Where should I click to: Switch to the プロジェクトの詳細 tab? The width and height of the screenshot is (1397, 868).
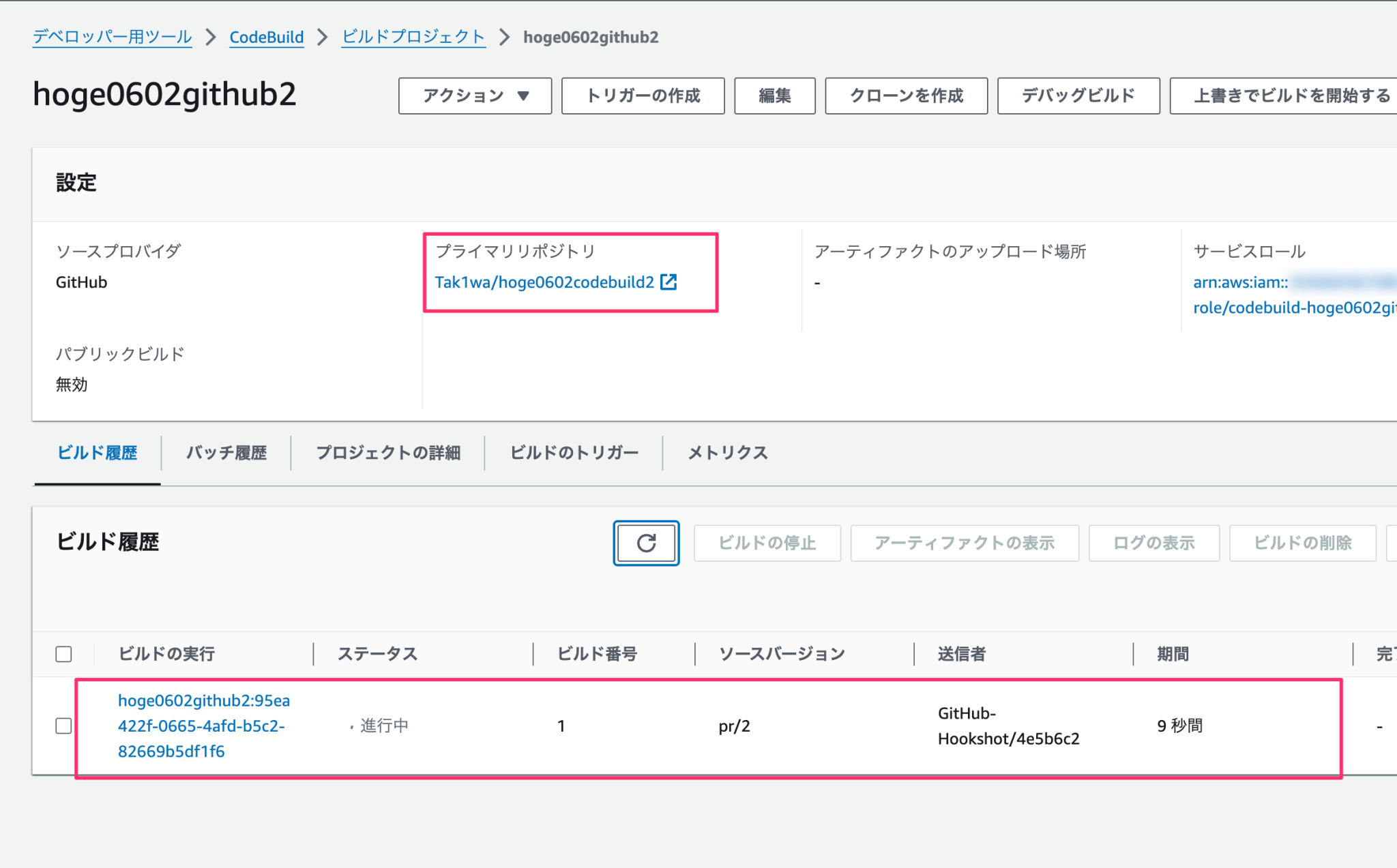point(387,452)
